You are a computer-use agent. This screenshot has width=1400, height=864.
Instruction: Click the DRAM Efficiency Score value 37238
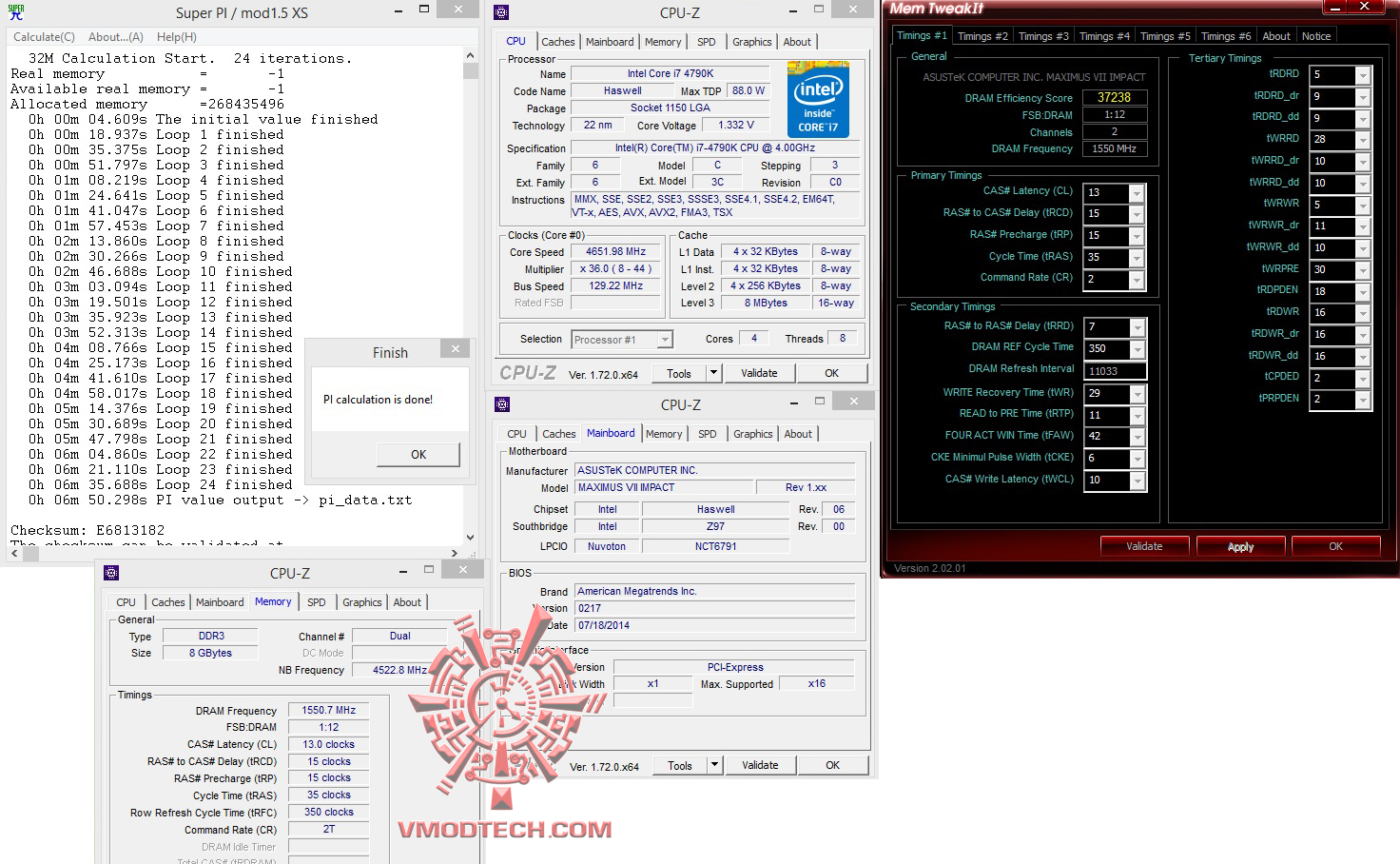1115,97
